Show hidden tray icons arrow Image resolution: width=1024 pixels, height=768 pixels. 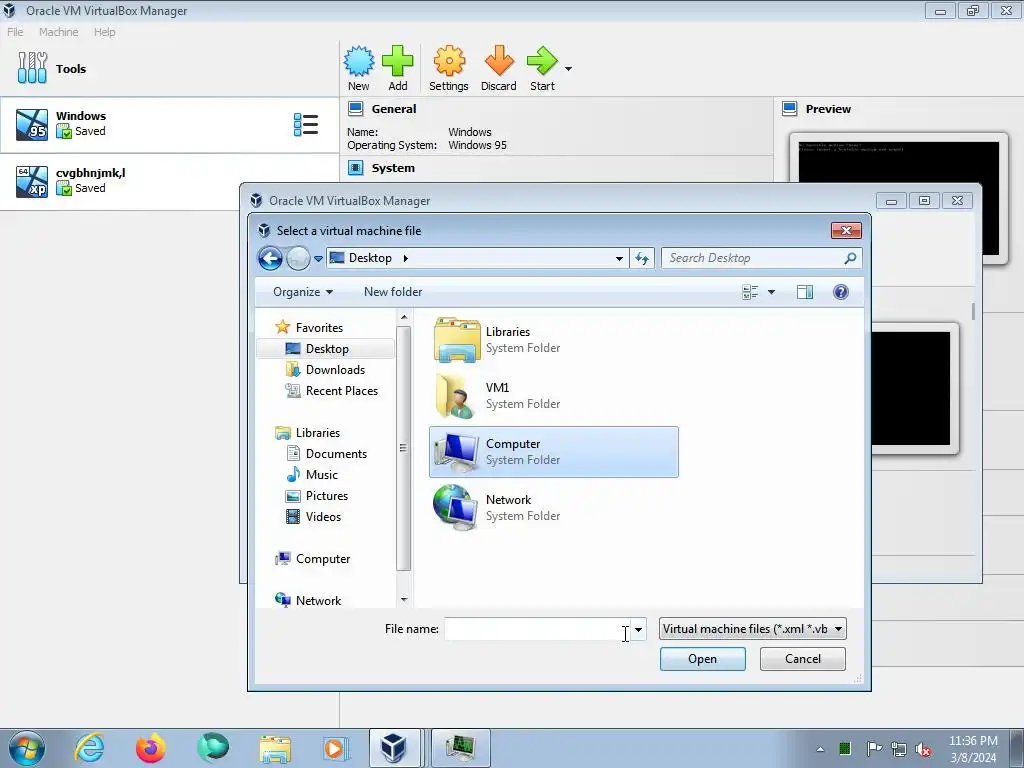pyautogui.click(x=820, y=749)
